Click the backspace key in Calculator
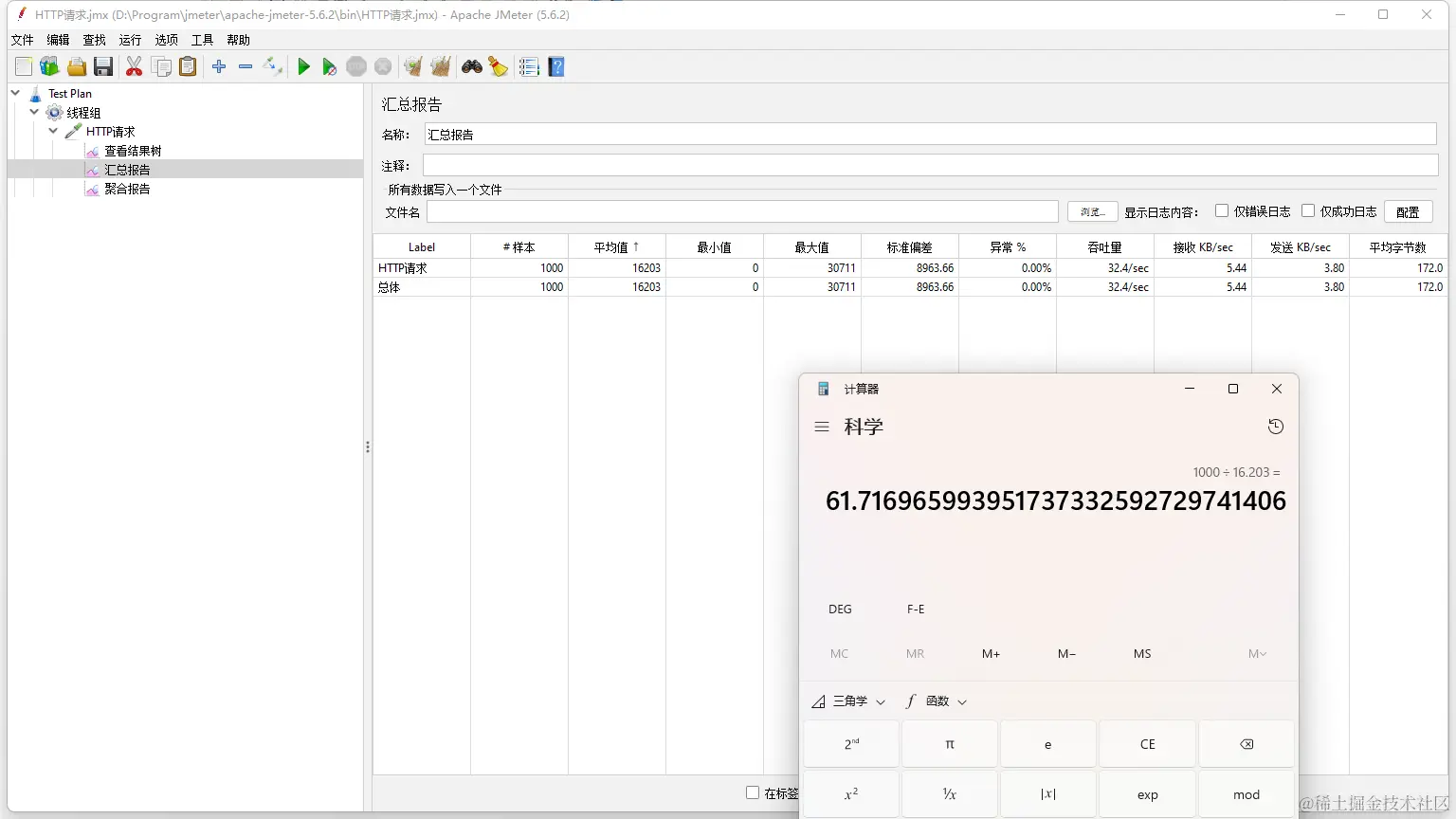This screenshot has height=819, width=1456. point(1247,744)
